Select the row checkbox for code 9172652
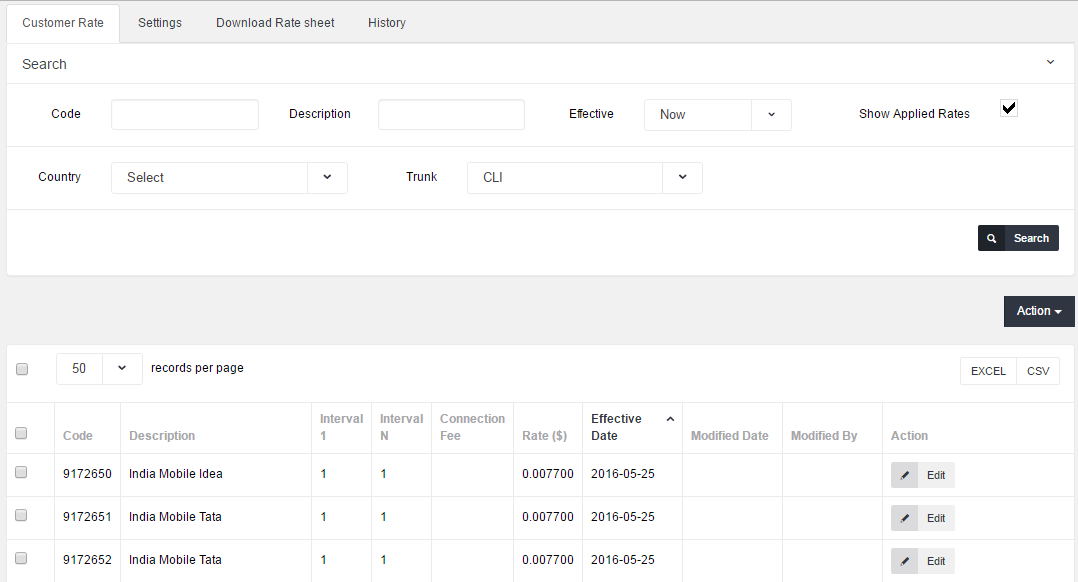Viewport: 1078px width, 582px height. (x=21, y=558)
